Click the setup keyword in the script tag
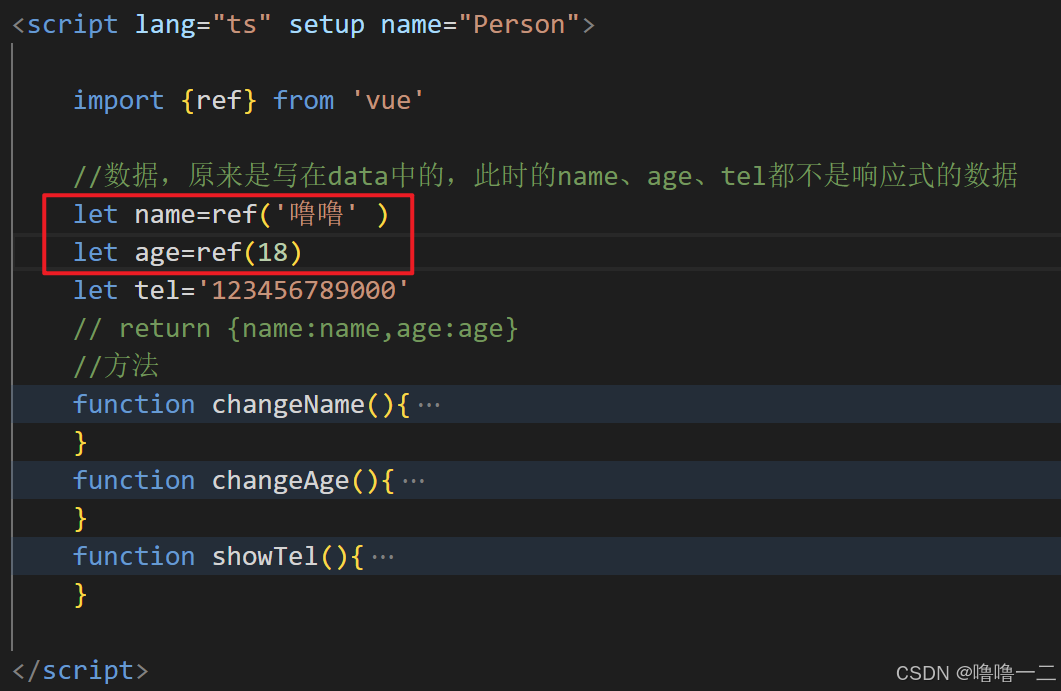Screen dimensions: 1061x691 point(327,23)
